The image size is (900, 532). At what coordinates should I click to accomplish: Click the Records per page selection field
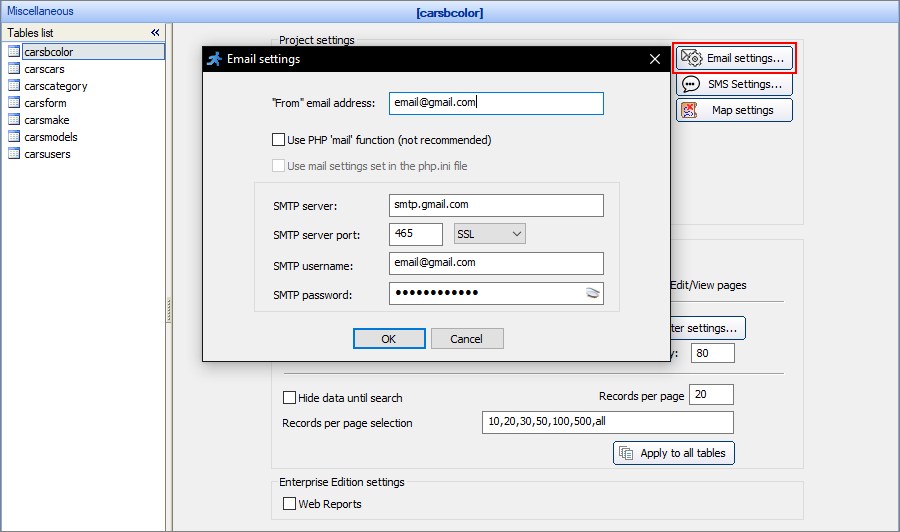pyautogui.click(x=608, y=422)
